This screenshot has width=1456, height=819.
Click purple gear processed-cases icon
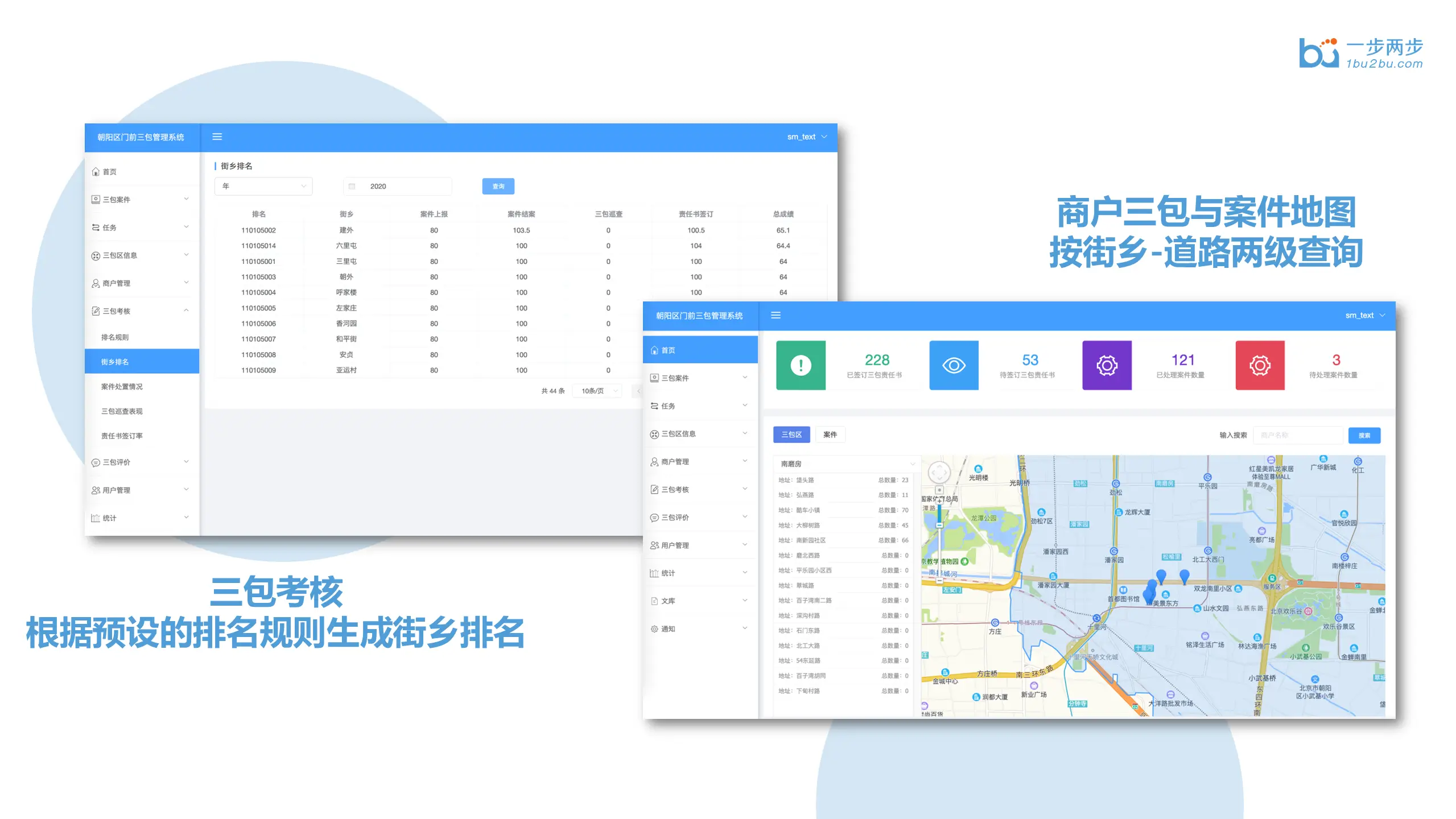[x=1107, y=365]
